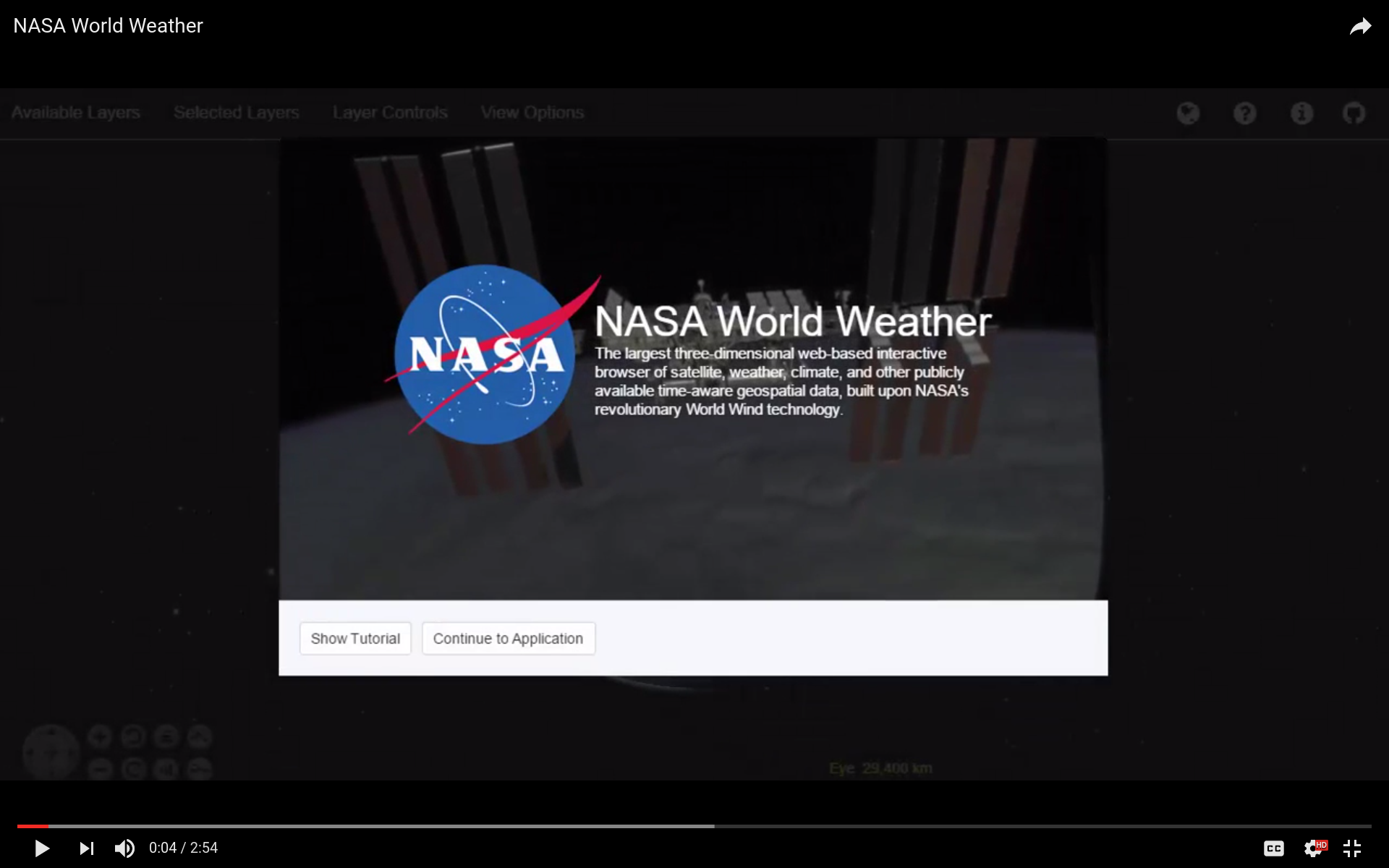1389x868 pixels.
Task: Open the View Options menu
Action: [x=532, y=113]
